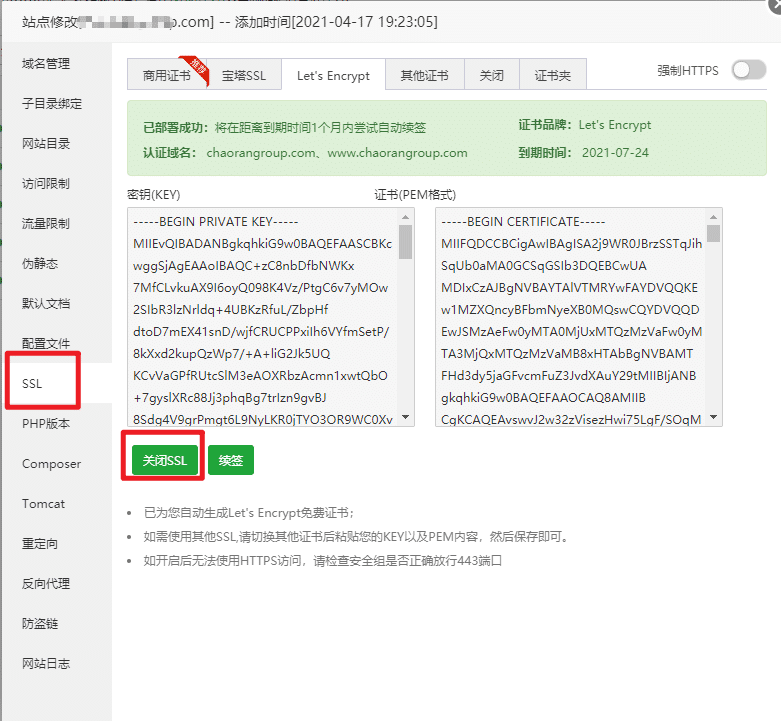Open 访问限制 section
Screen dimensions: 781x721
point(46,183)
